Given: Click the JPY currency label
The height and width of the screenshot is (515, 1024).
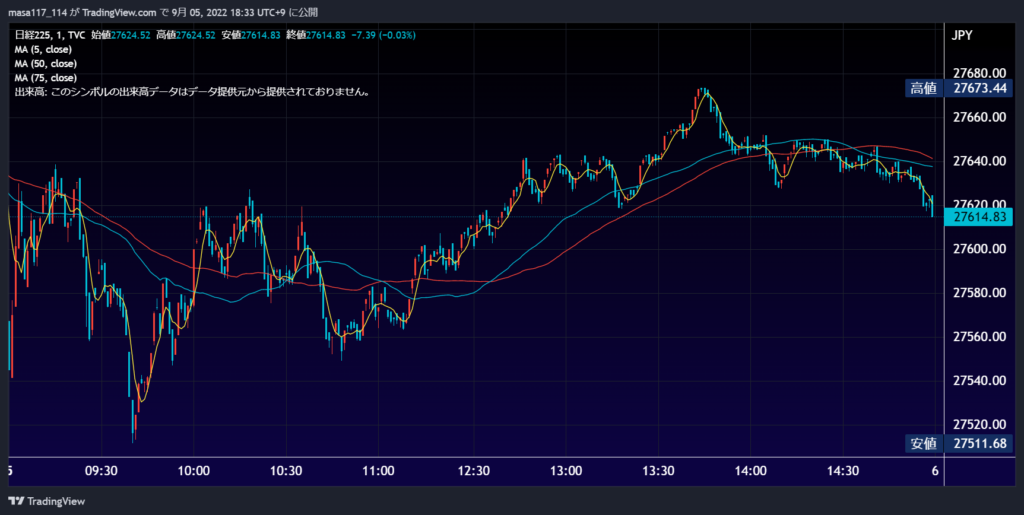Looking at the screenshot, I should 963,35.
